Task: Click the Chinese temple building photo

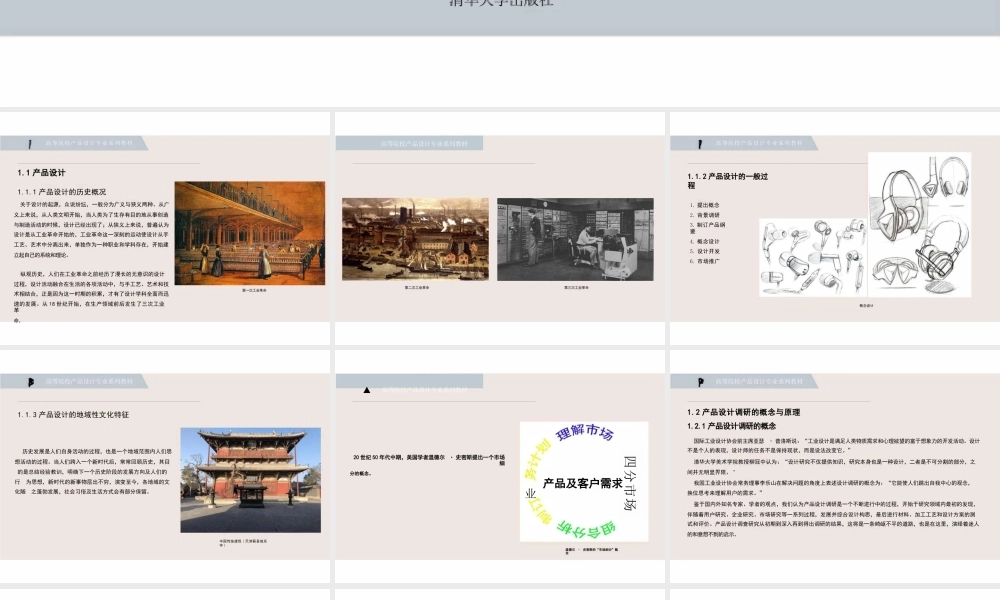Action: point(251,480)
